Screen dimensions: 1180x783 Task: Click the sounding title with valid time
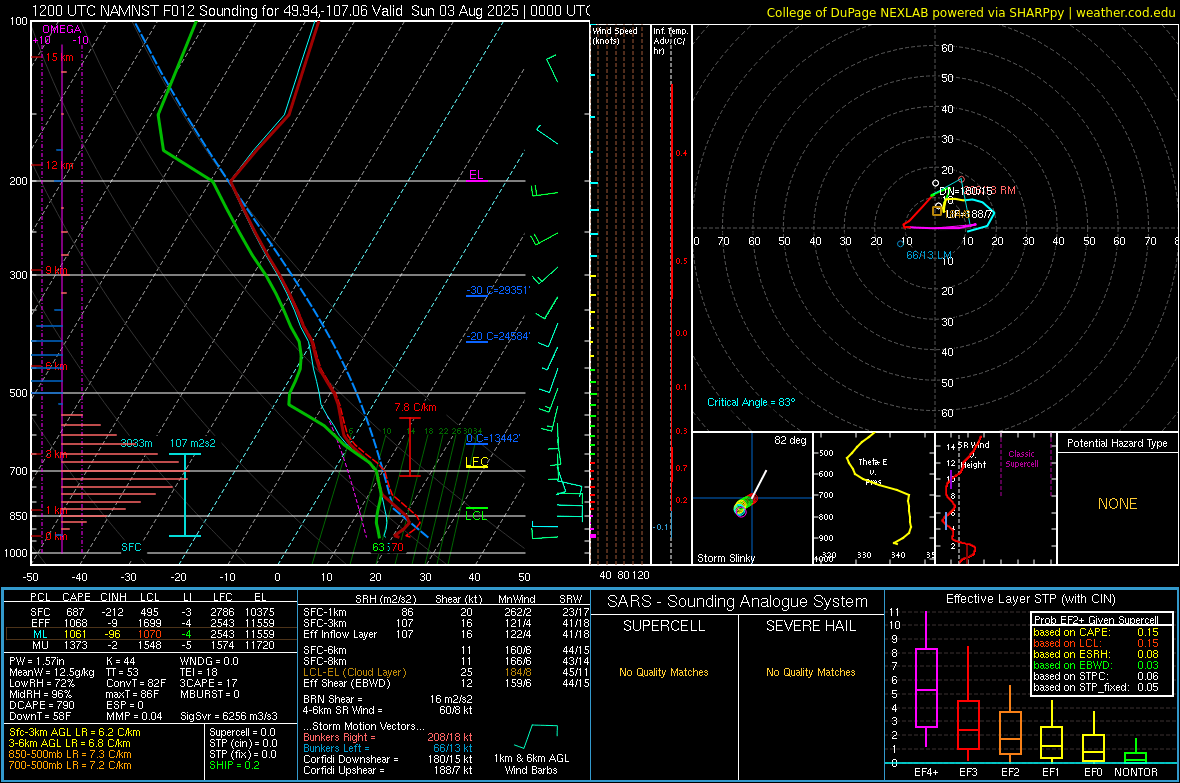[x=311, y=11]
